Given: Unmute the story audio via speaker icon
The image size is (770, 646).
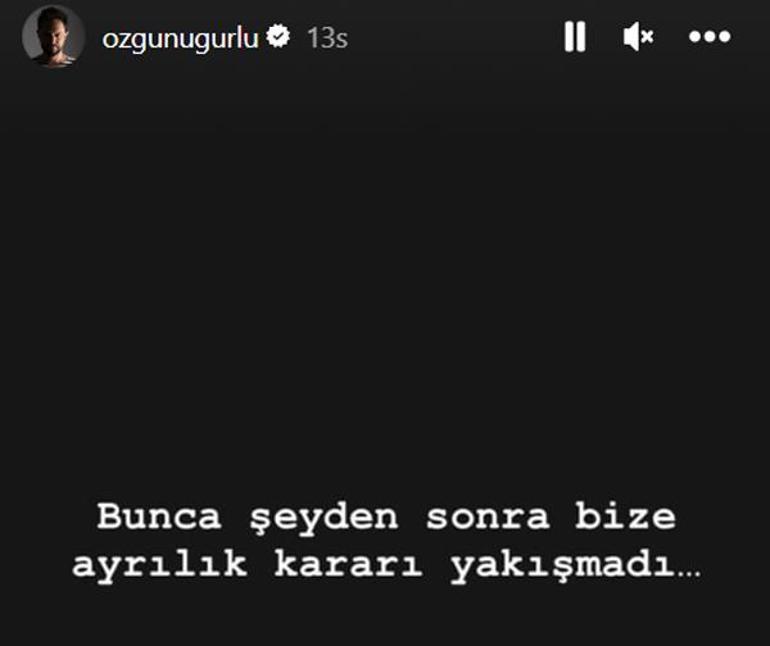Looking at the screenshot, I should tap(638, 36).
